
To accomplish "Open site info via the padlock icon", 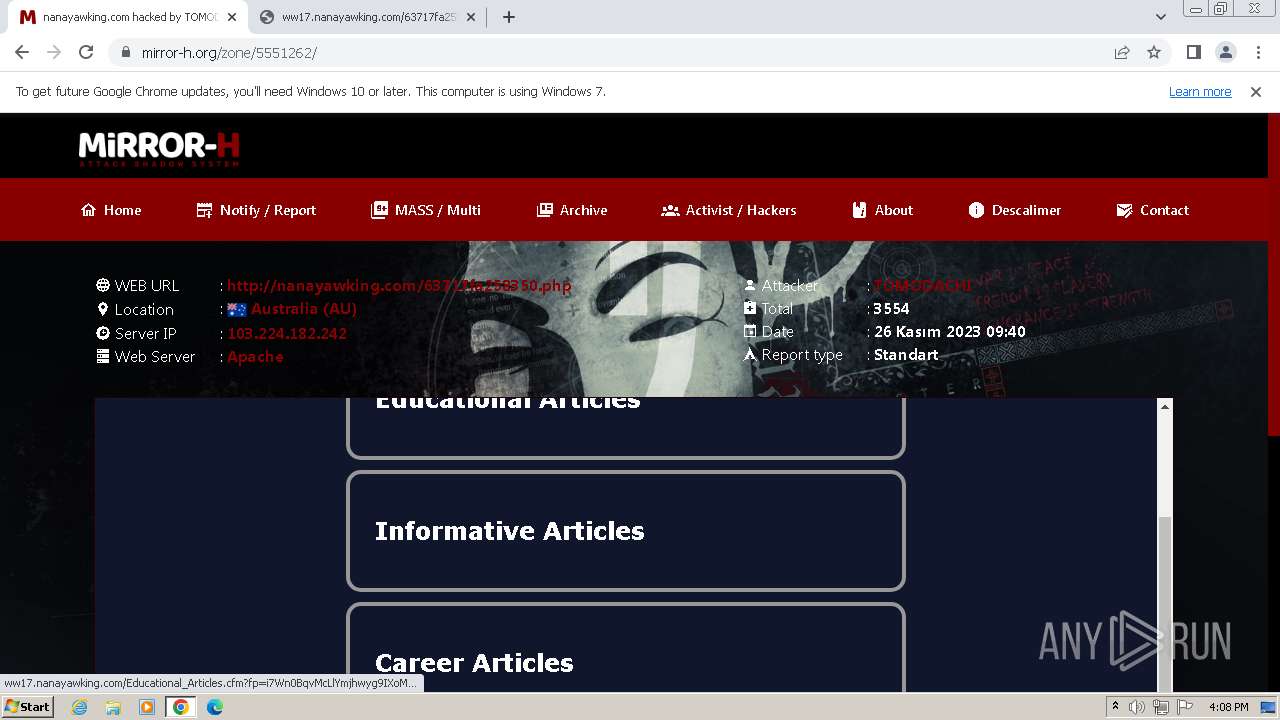I will pos(125,53).
